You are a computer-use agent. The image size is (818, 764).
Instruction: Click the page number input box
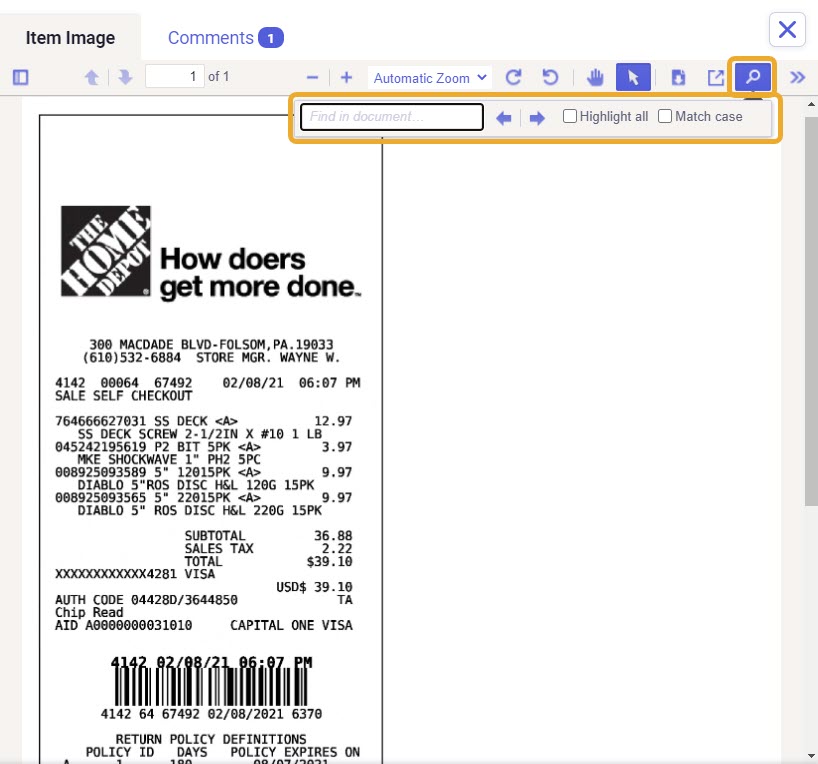(x=175, y=77)
